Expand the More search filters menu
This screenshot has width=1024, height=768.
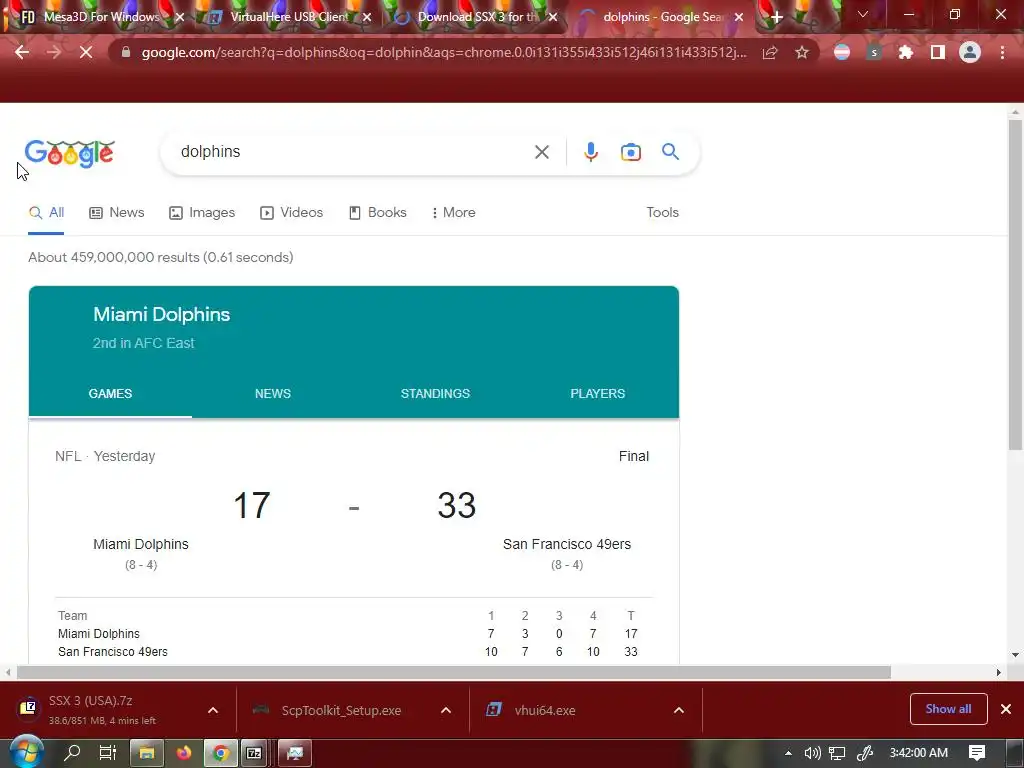click(454, 212)
